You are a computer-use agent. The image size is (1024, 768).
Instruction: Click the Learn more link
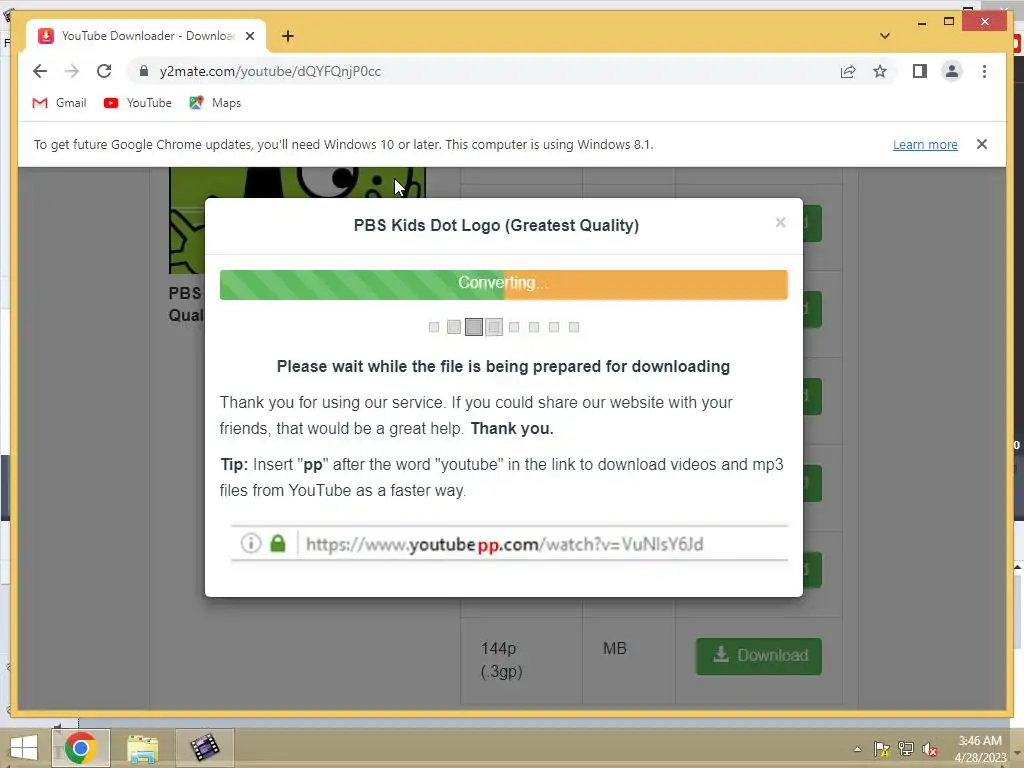point(925,144)
